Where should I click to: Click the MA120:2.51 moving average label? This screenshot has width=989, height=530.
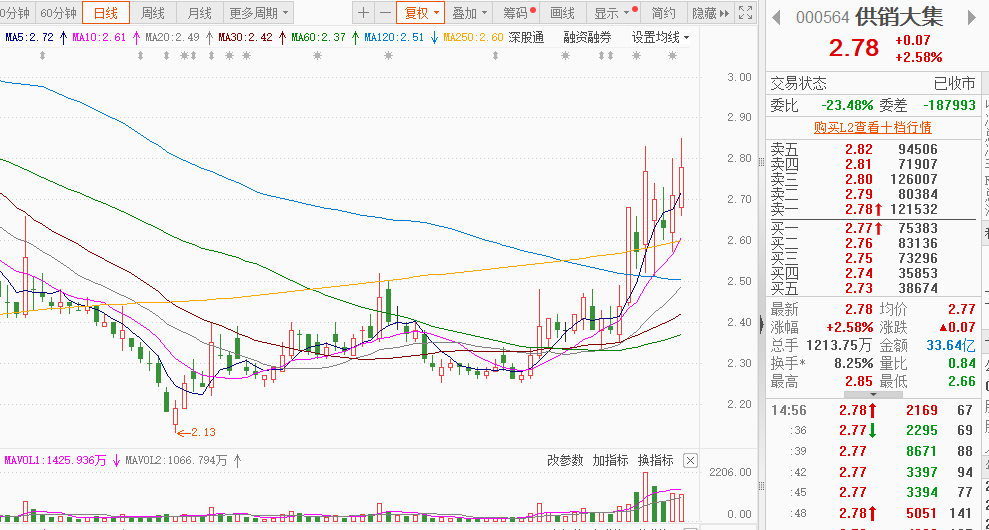[394, 38]
